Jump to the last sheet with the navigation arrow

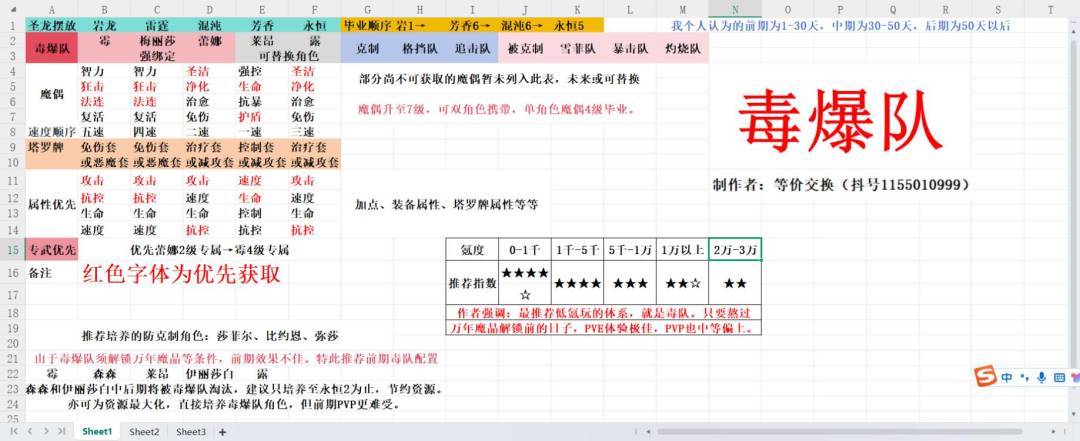[x=61, y=431]
